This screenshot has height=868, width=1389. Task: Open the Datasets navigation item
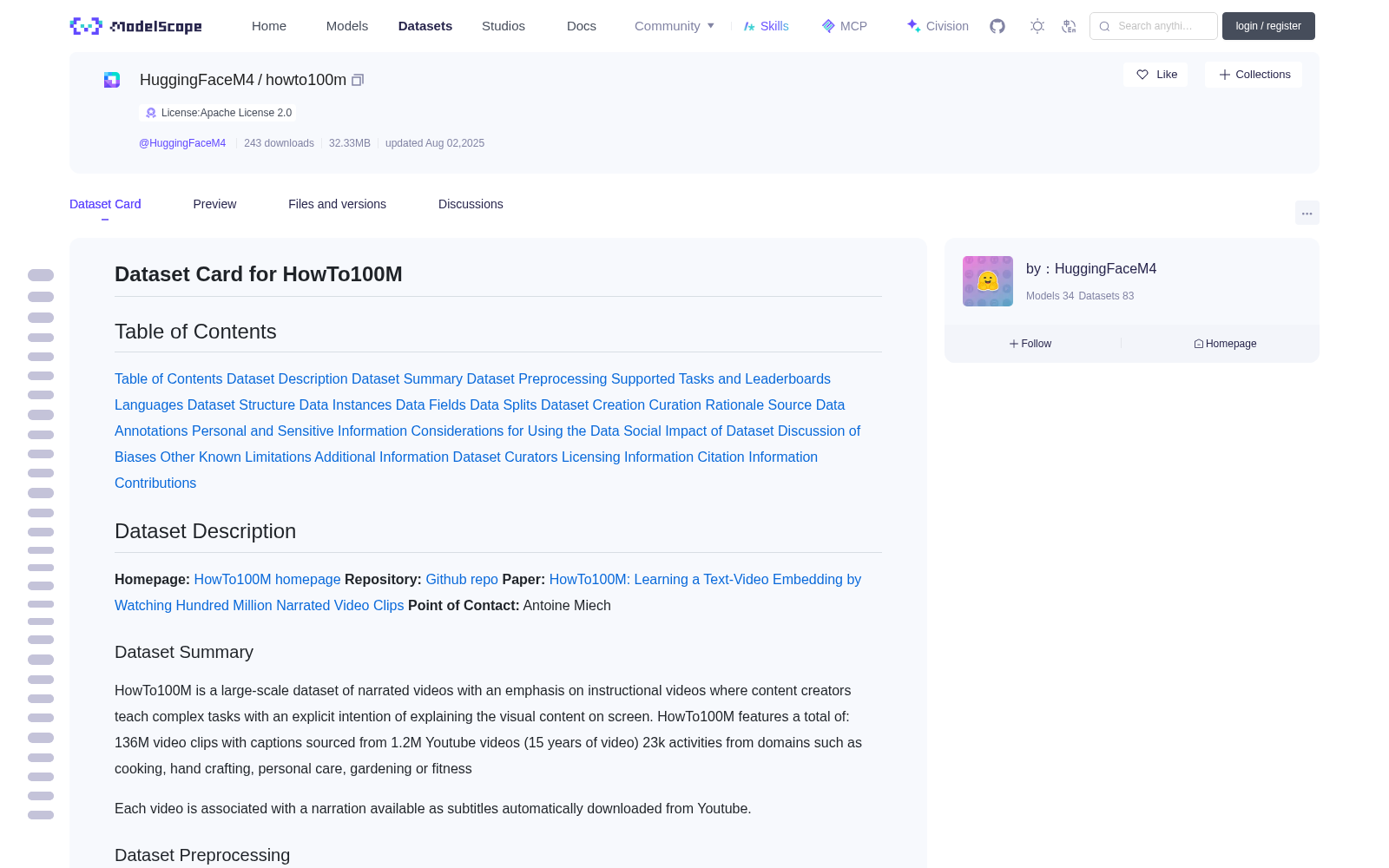(425, 26)
